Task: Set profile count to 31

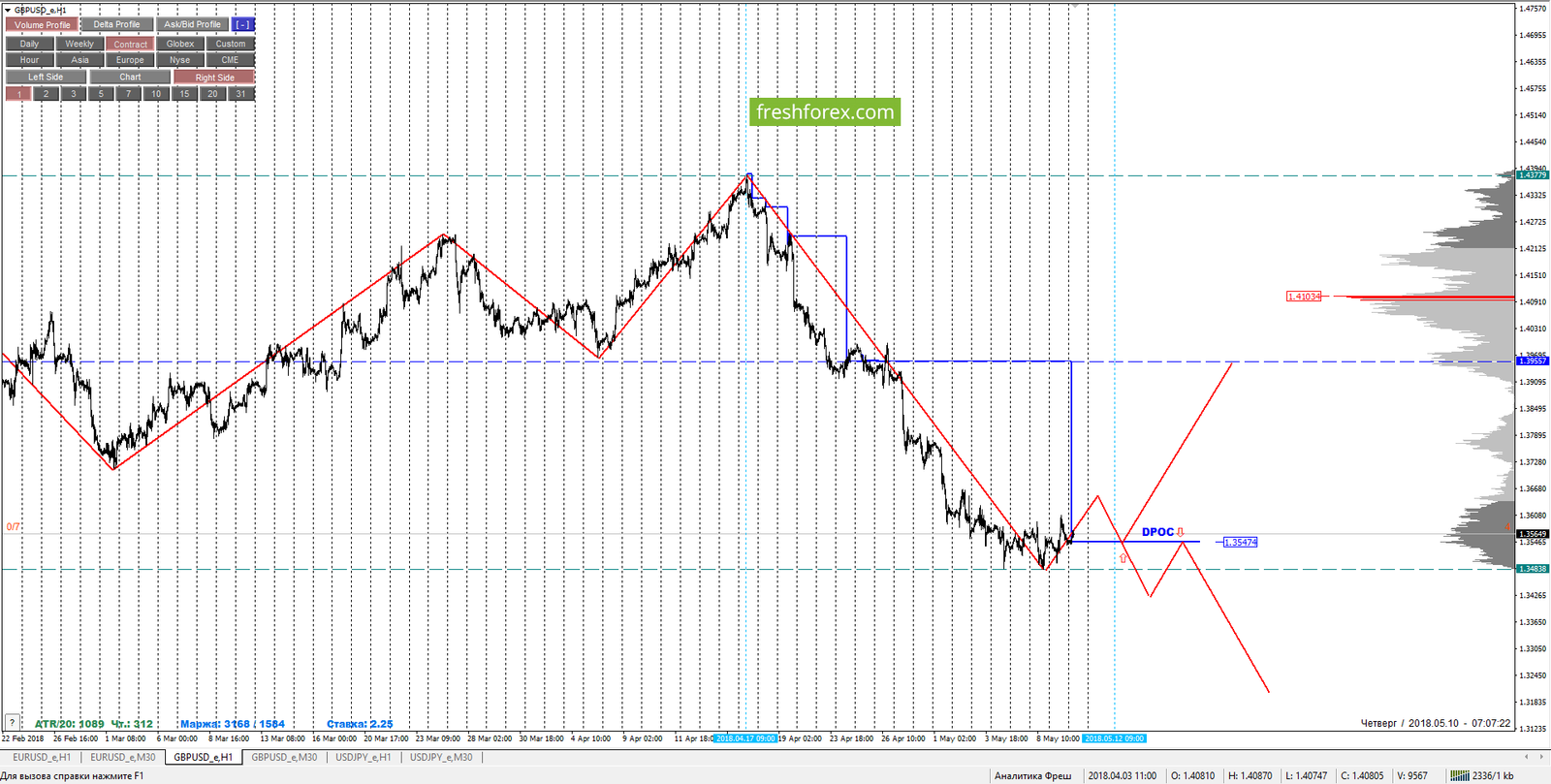Action: click(240, 94)
